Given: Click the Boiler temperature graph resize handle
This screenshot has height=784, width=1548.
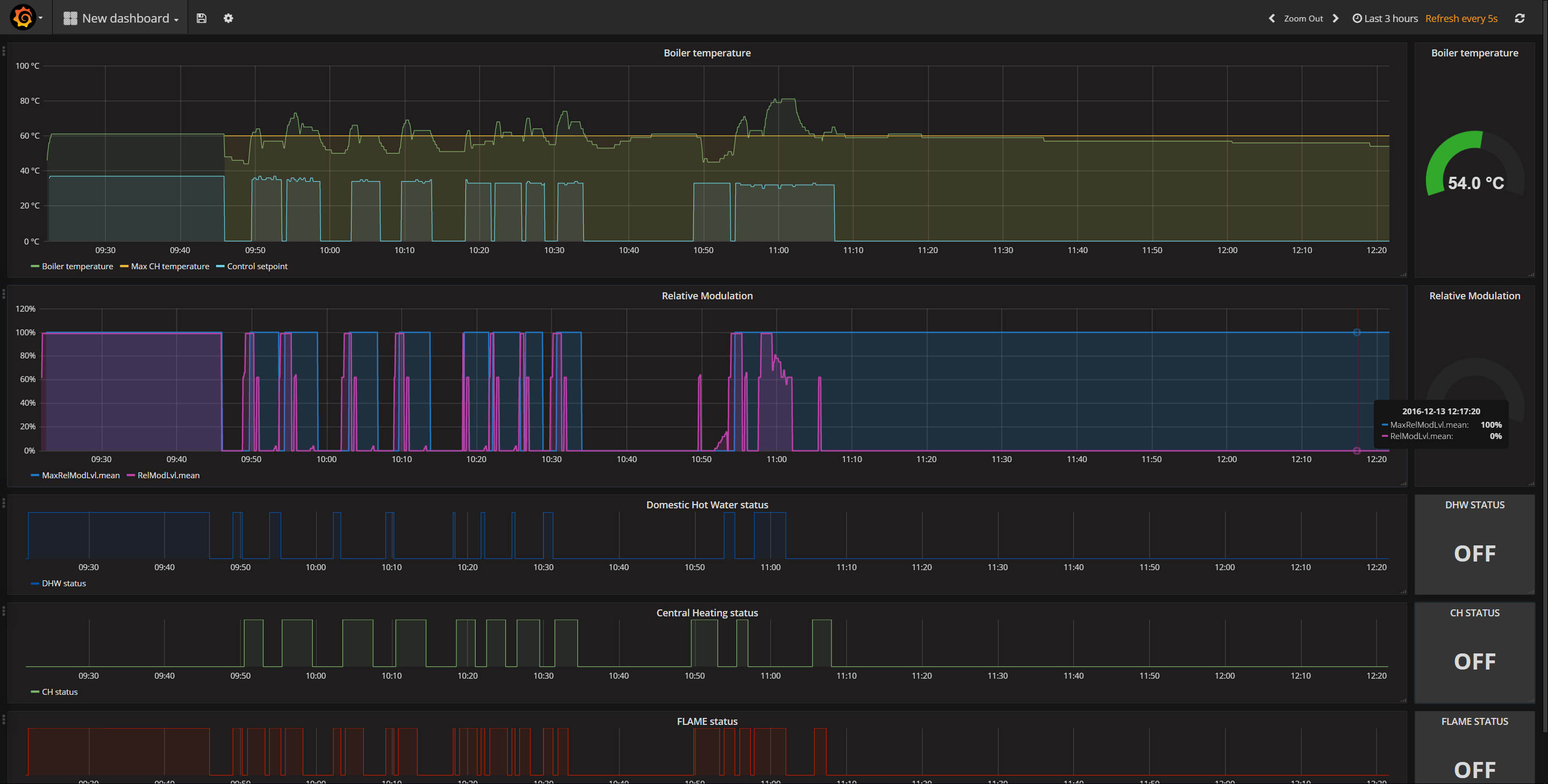Looking at the screenshot, I should pos(1403,275).
